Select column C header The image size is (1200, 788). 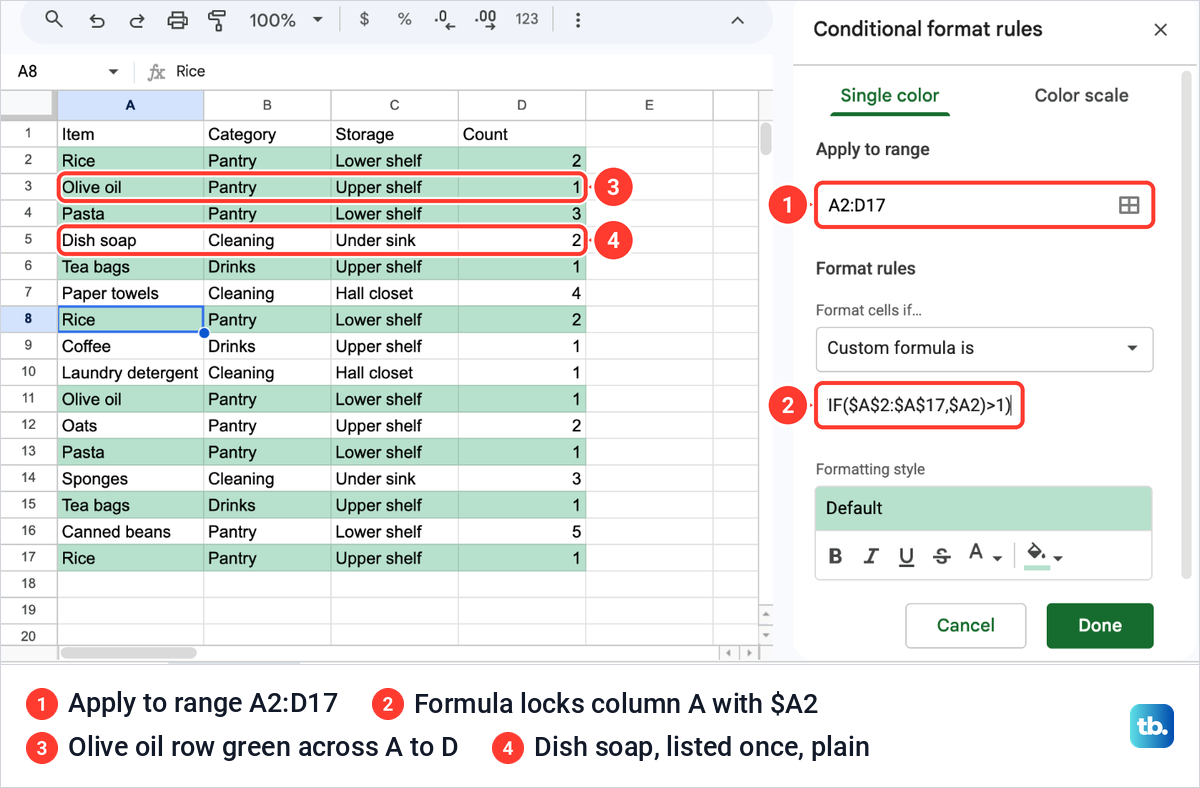pyautogui.click(x=394, y=105)
